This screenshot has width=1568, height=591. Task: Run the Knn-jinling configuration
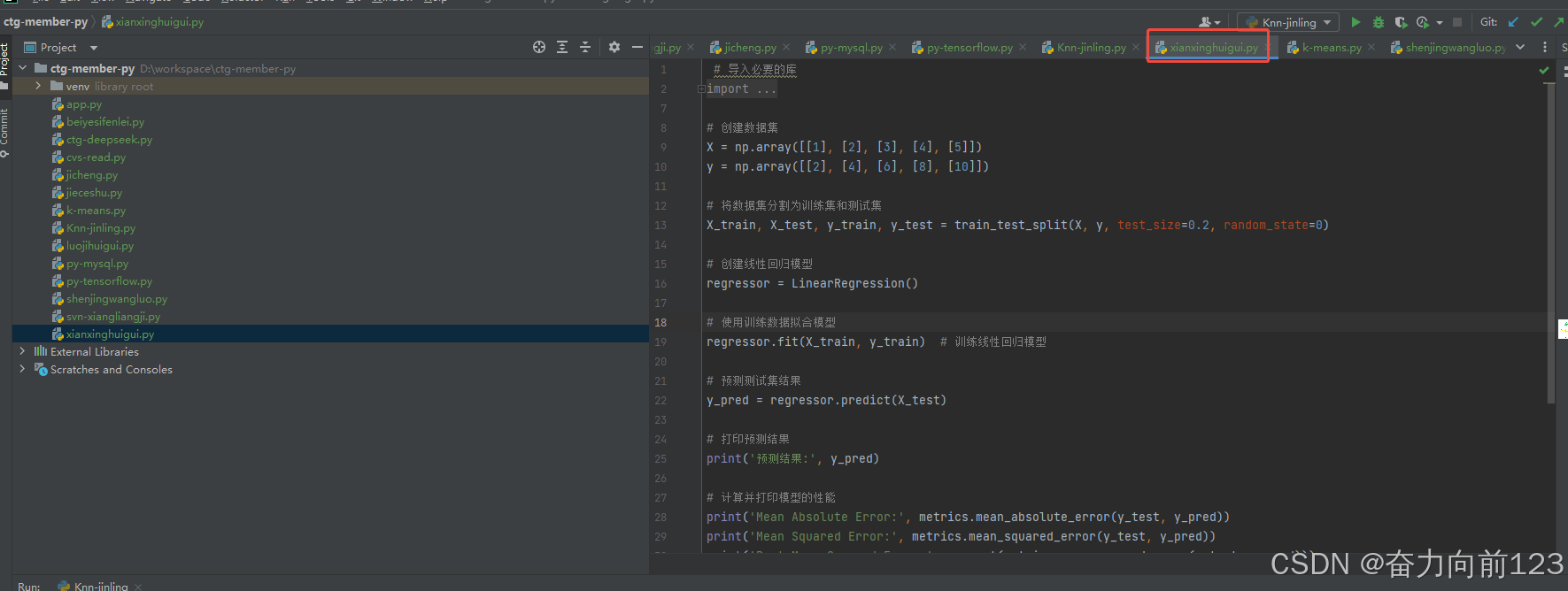tap(1356, 22)
